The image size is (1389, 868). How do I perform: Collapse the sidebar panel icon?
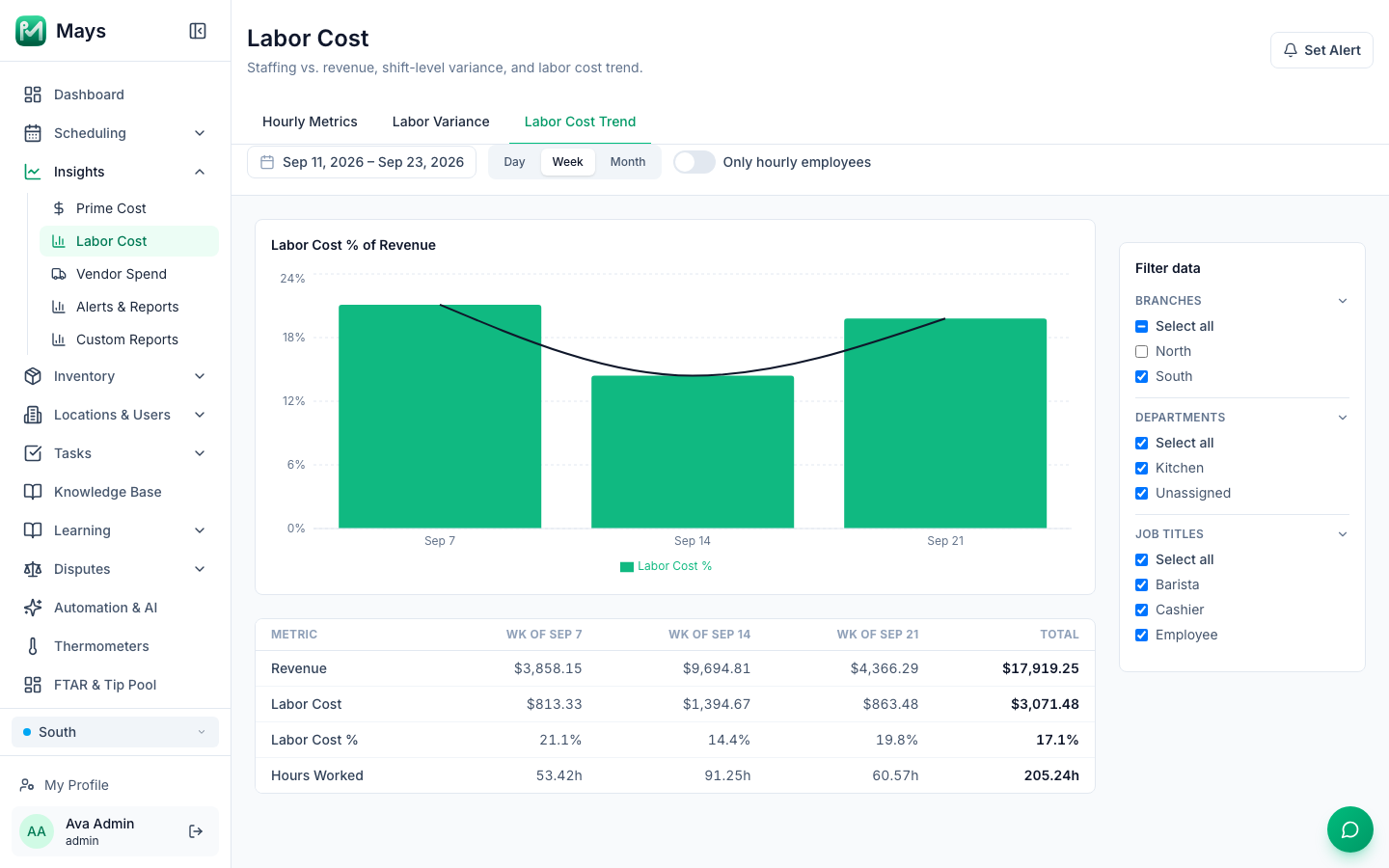198,31
